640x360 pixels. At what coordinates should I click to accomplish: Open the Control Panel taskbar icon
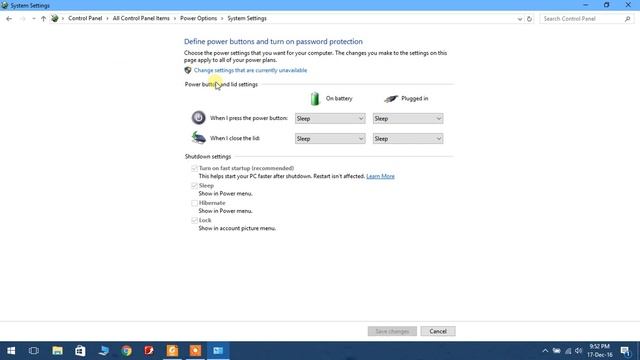tap(218, 351)
